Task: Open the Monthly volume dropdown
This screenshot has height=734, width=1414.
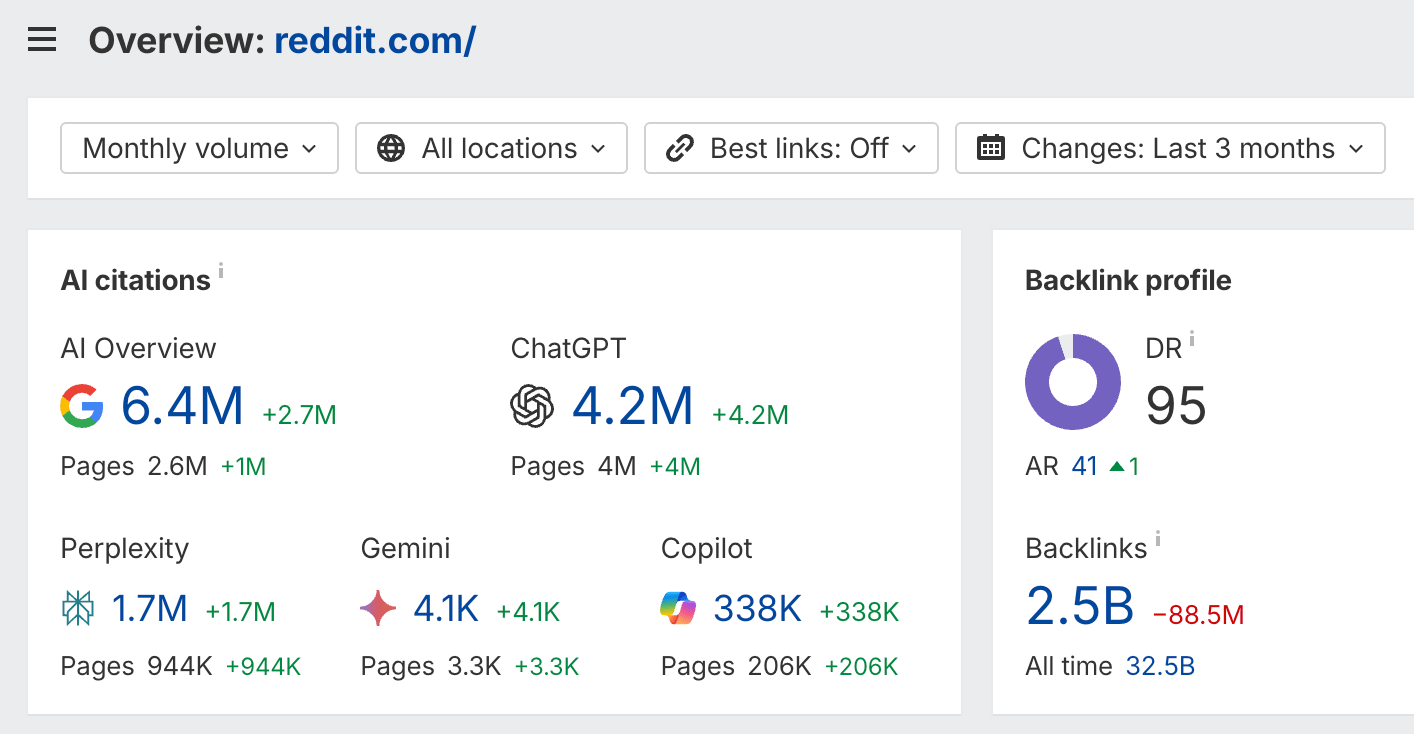Action: click(x=198, y=147)
